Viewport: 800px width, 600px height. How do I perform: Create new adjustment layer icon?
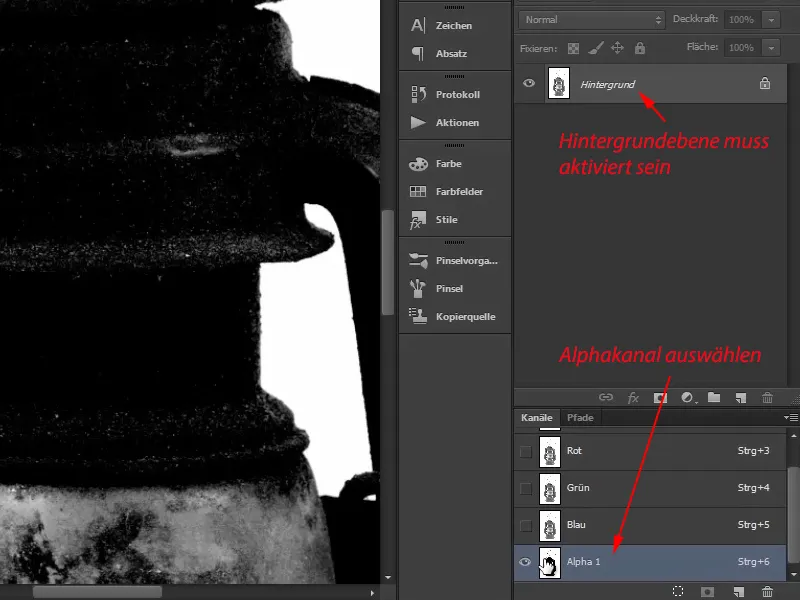tap(688, 397)
